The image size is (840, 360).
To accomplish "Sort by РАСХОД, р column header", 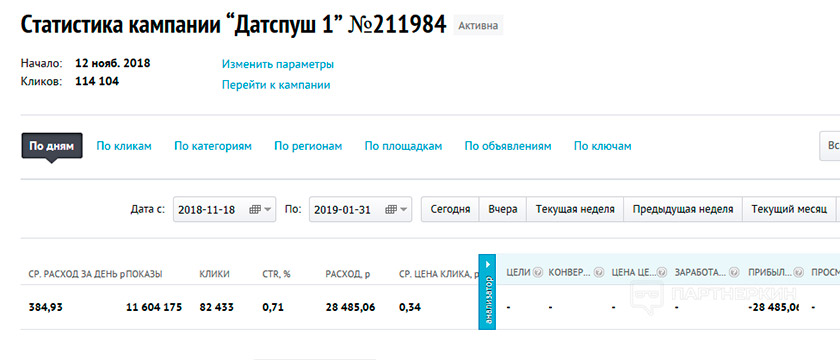I will point(348,274).
